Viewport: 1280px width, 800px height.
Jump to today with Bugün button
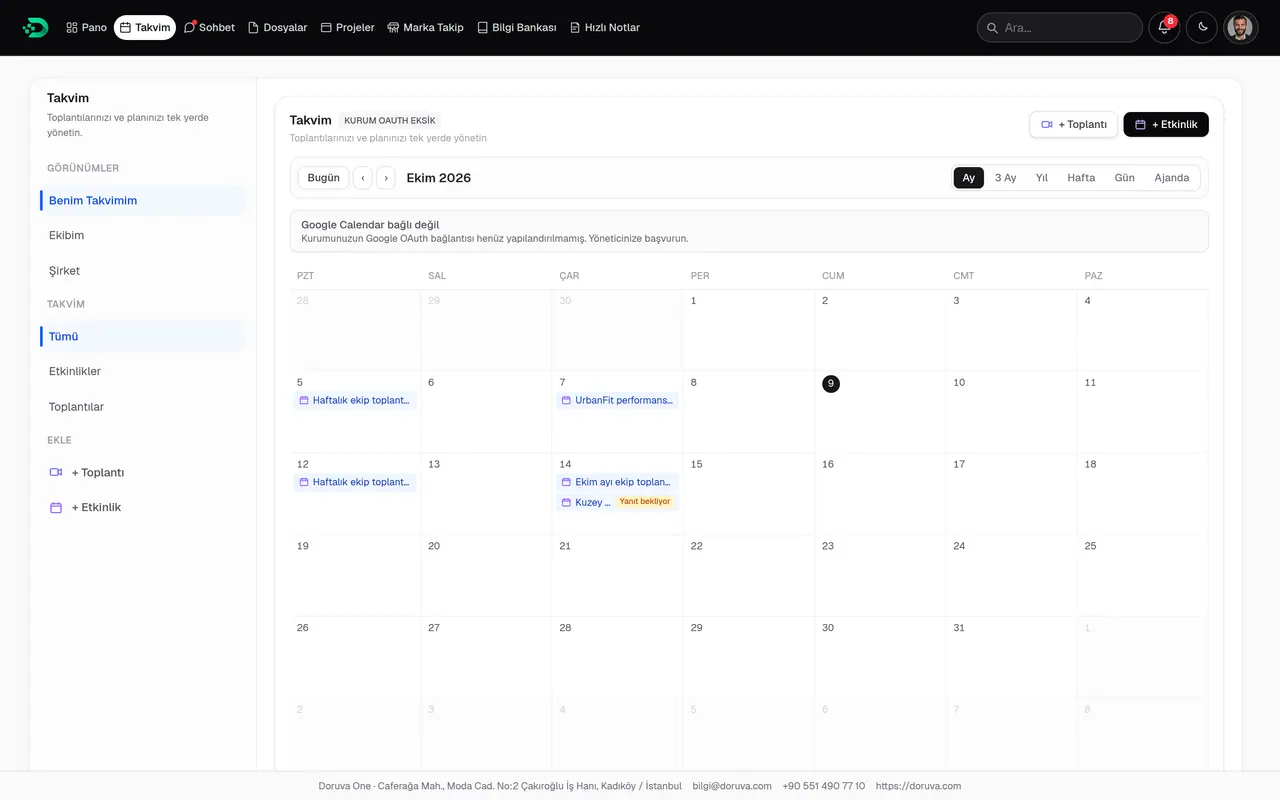(x=324, y=178)
